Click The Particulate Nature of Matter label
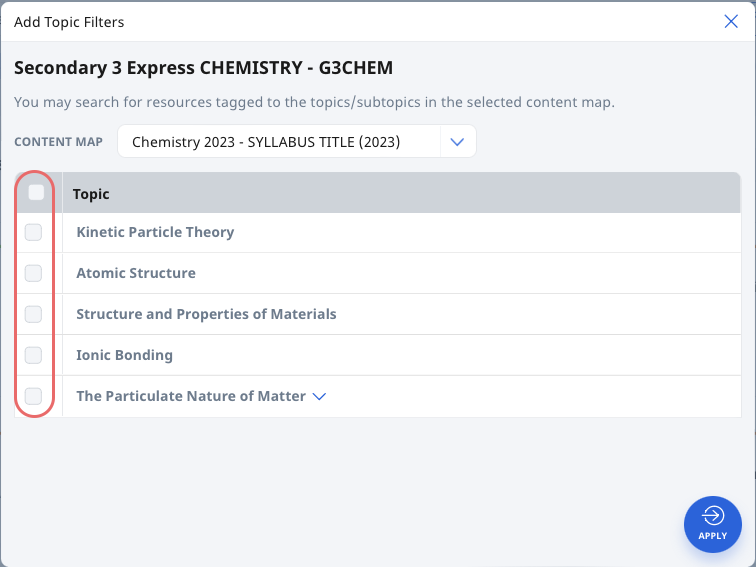 pyautogui.click(x=191, y=396)
